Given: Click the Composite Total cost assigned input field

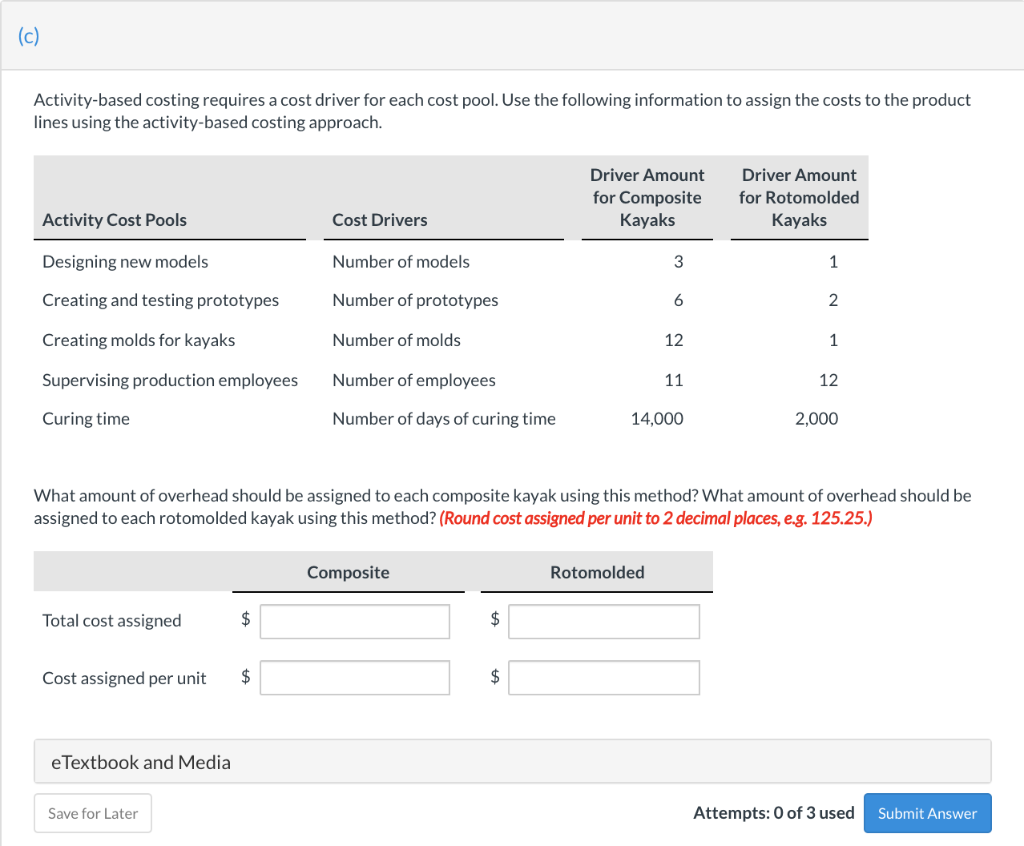Looking at the screenshot, I should coord(354,621).
